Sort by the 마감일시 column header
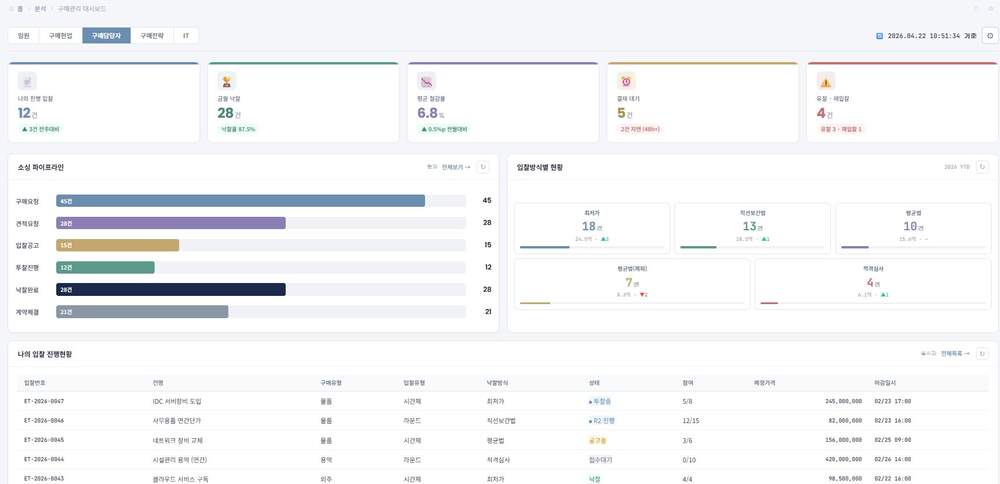 click(x=885, y=383)
